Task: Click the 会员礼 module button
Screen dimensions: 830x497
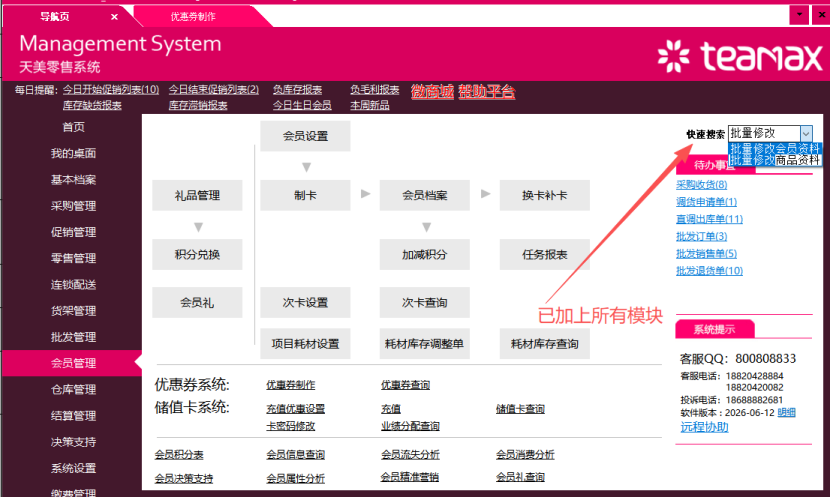Action: click(197, 303)
